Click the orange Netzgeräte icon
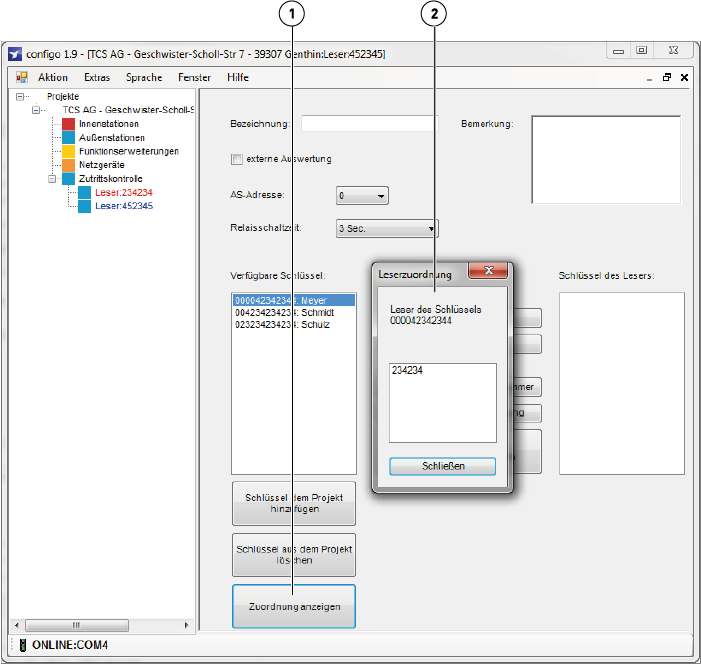Screen dimensions: 701x665 coord(69,165)
